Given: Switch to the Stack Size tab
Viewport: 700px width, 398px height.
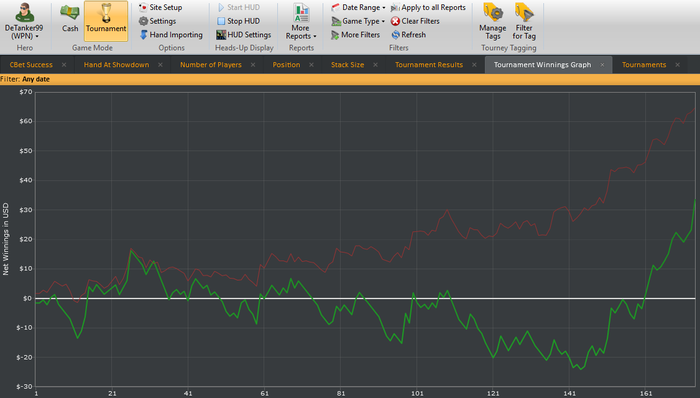Looking at the screenshot, I should 347,65.
